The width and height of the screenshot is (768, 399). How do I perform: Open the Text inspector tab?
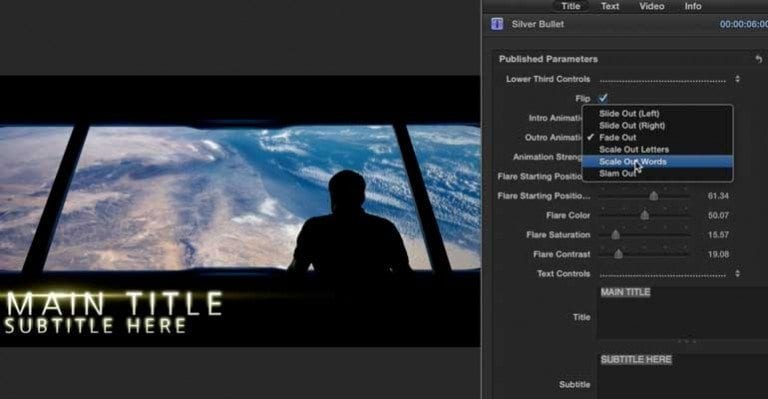[610, 6]
